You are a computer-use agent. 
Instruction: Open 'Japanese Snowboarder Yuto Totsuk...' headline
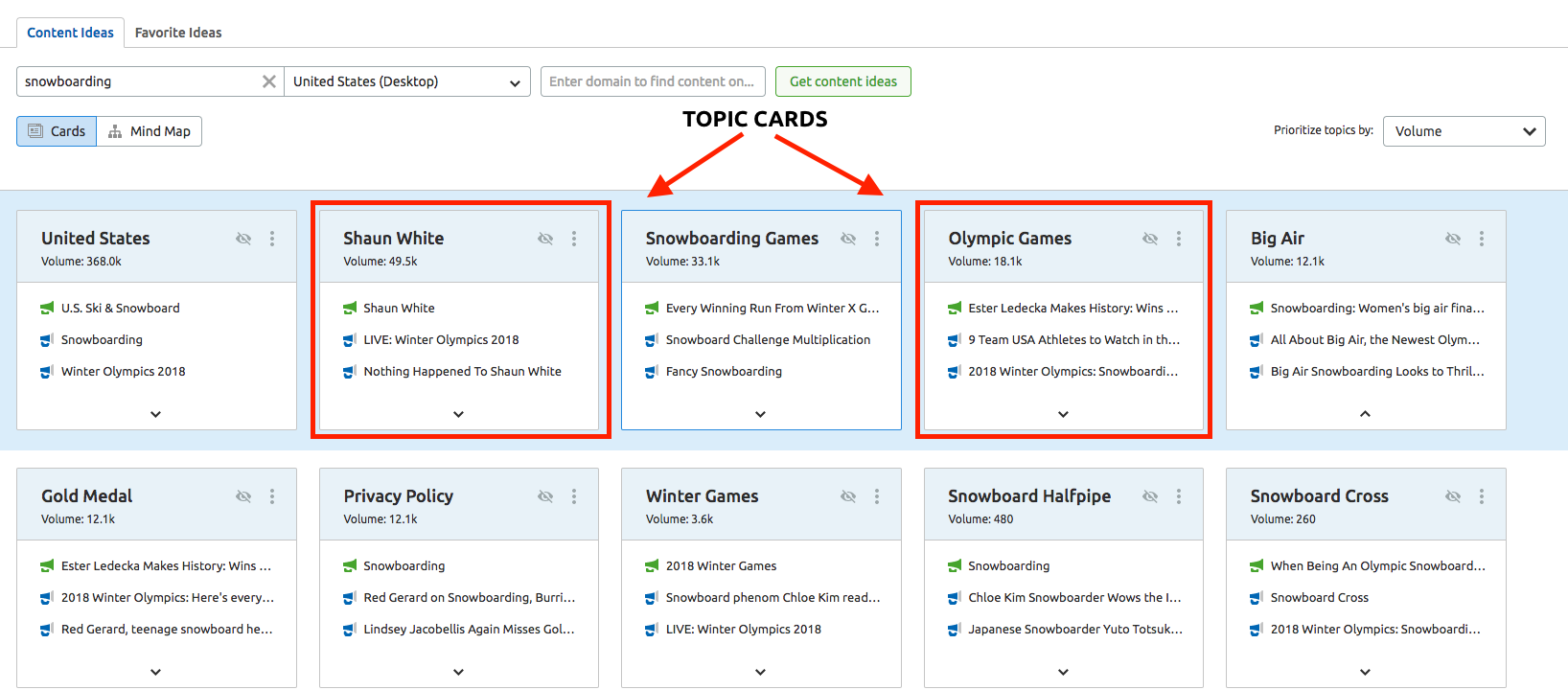[x=1075, y=630]
